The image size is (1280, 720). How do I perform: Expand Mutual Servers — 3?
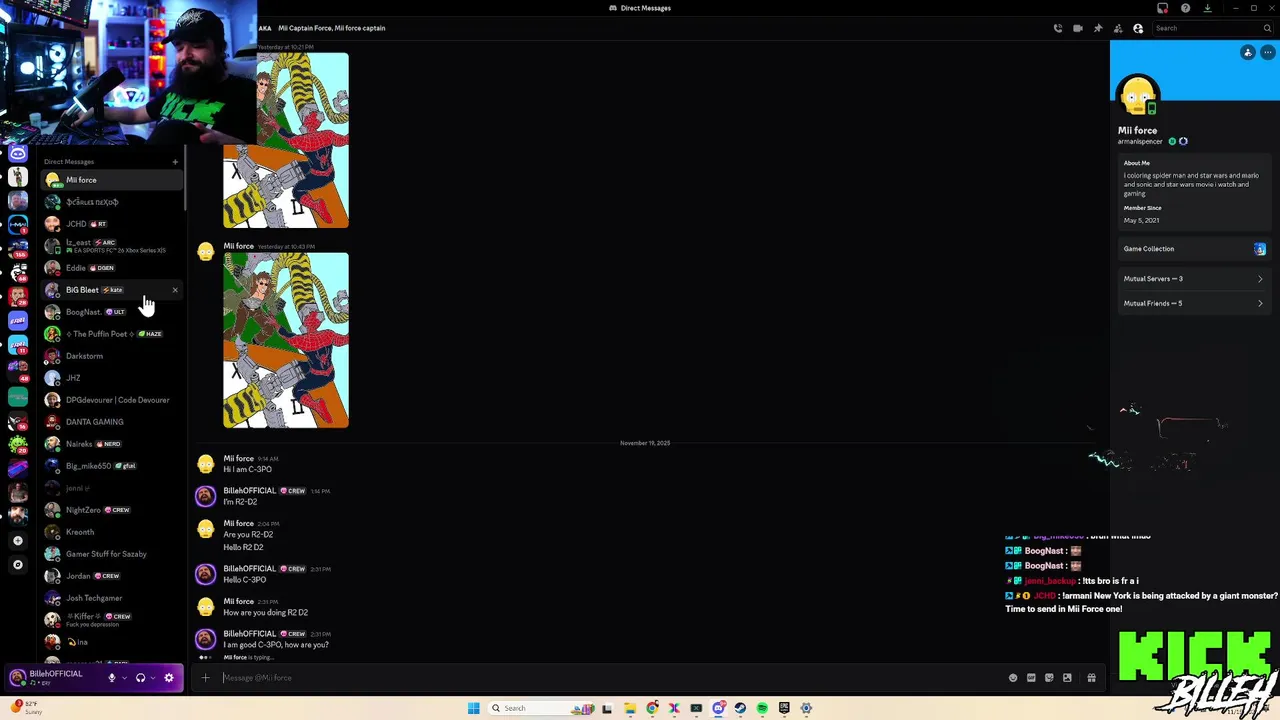coord(1194,279)
